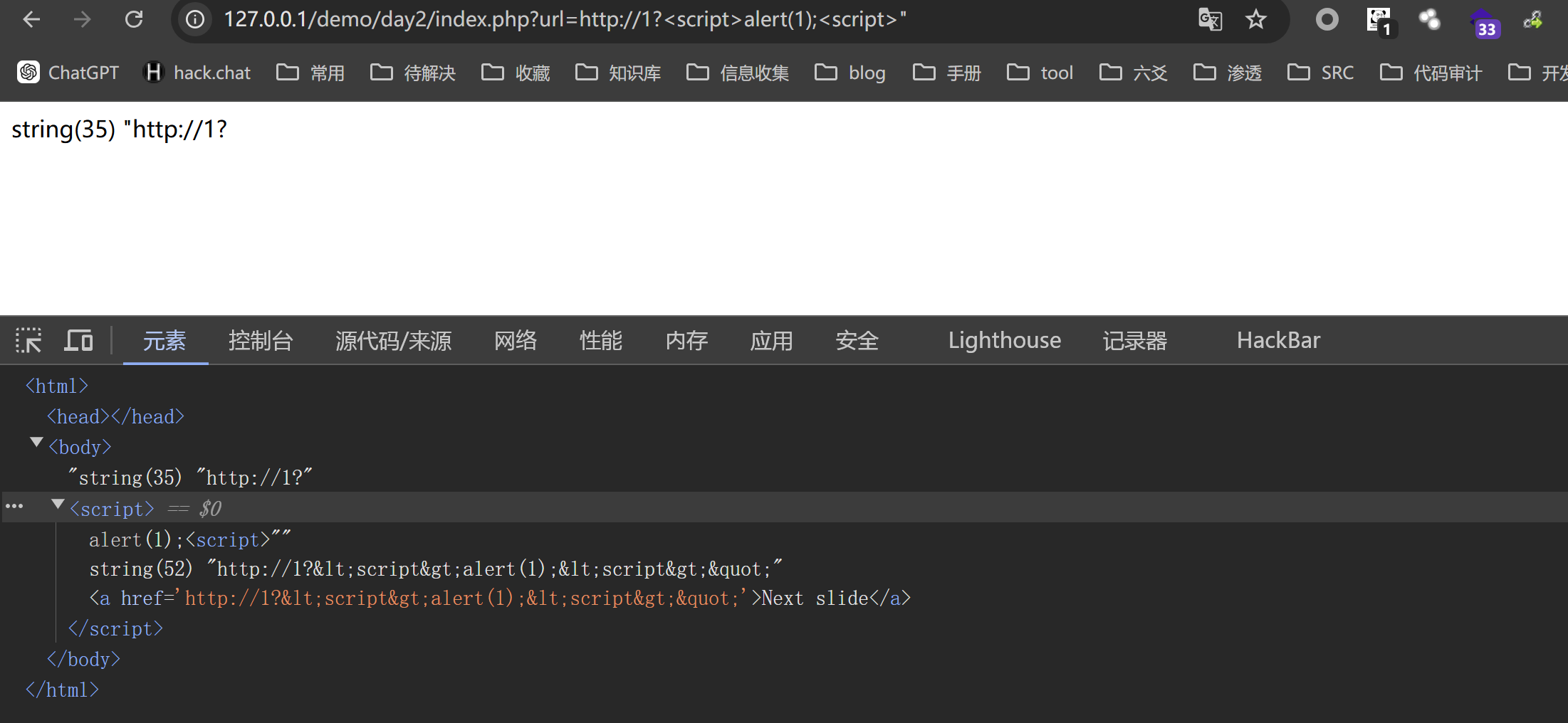
Task: Switch to 性能 Performance tab
Action: tap(601, 340)
